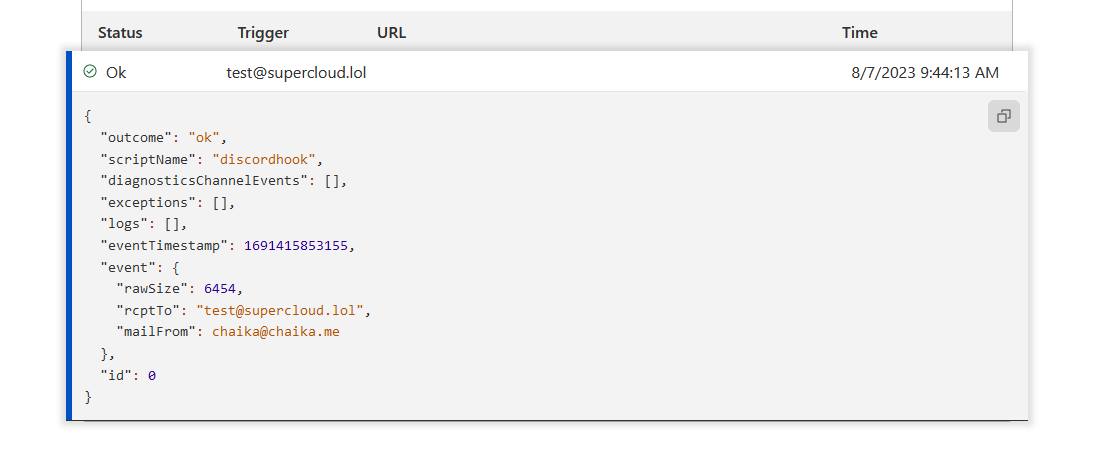This screenshot has height=458, width=1107.
Task: Click the copy JSON icon button
Action: (1003, 116)
